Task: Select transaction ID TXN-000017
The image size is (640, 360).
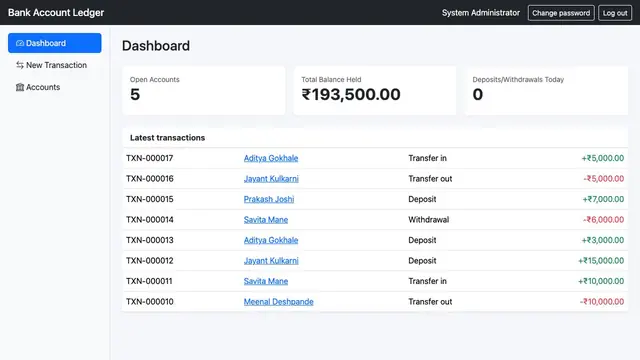Action: tap(149, 158)
